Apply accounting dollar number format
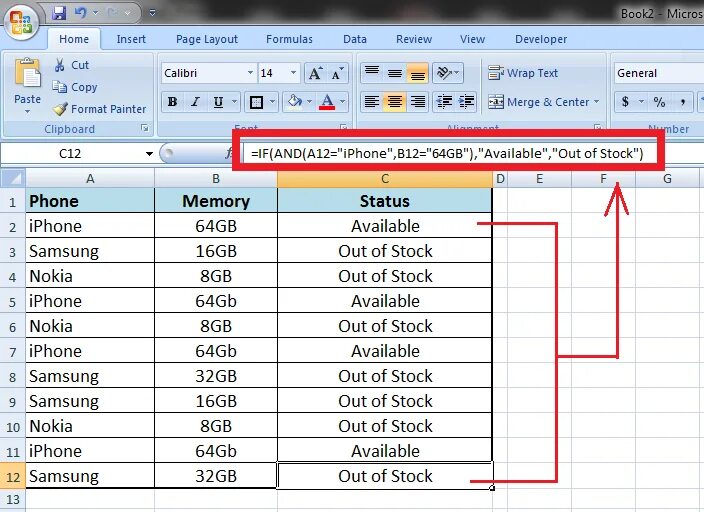This screenshot has height=512, width=704. [x=625, y=102]
